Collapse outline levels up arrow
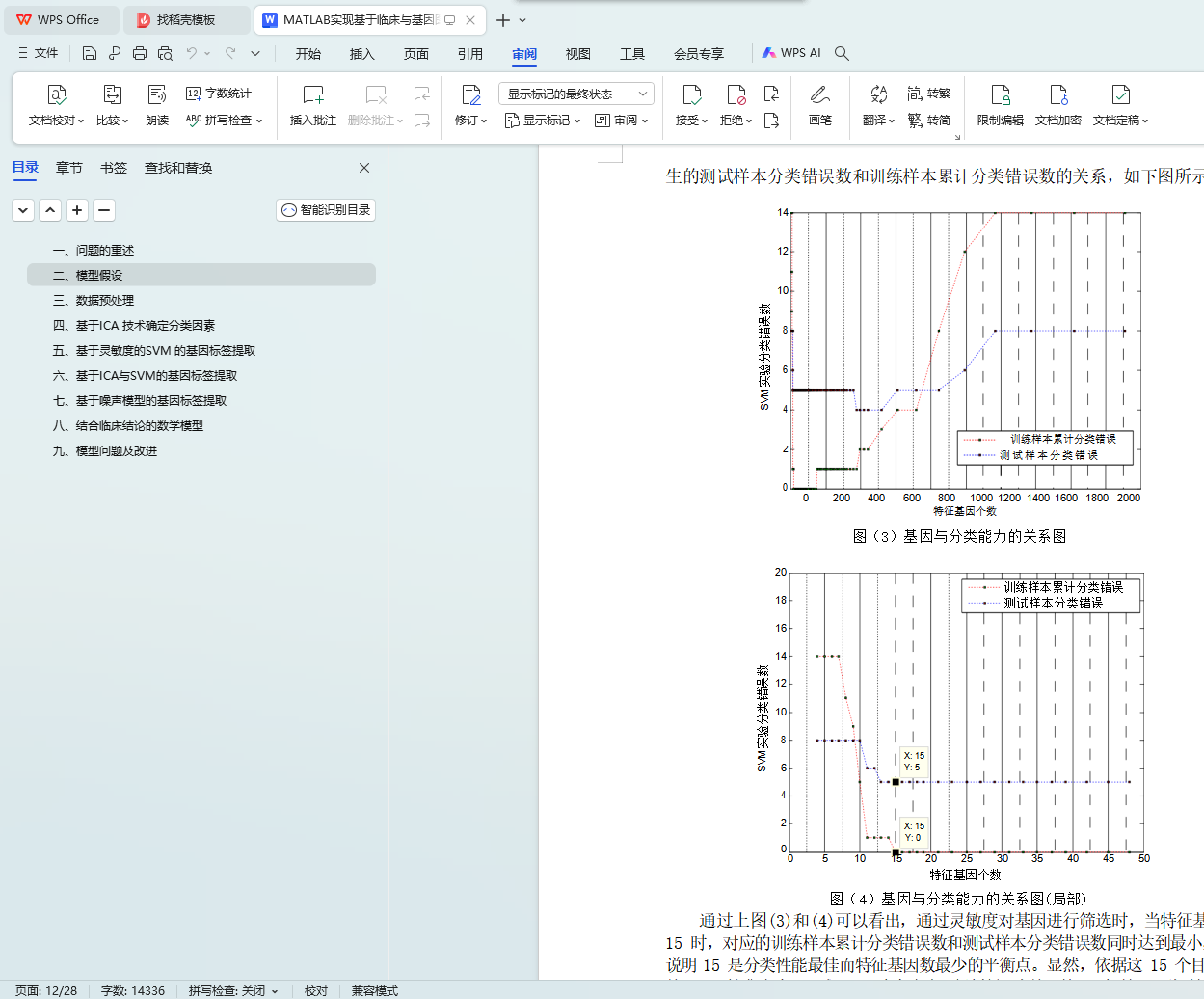1204x999 pixels. [50, 210]
